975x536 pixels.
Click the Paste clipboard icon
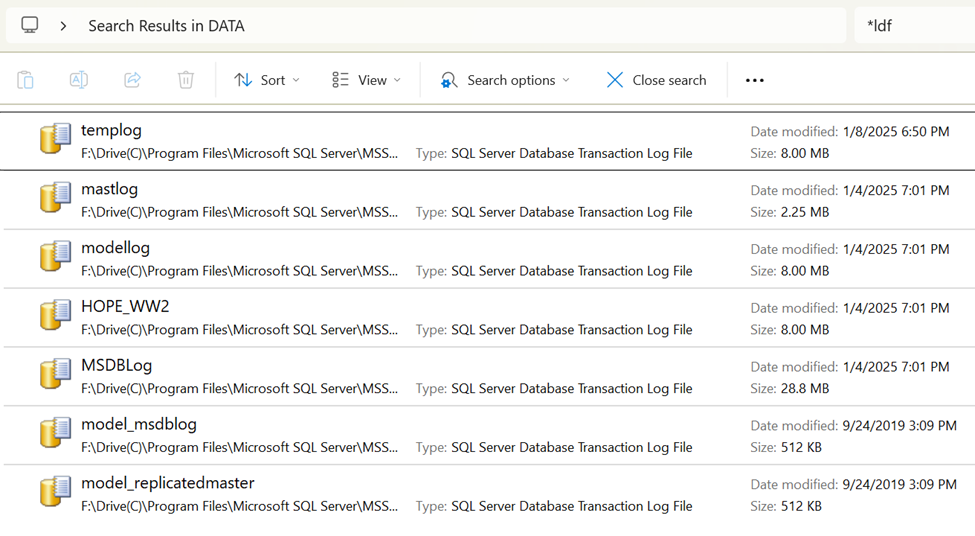(x=25, y=80)
